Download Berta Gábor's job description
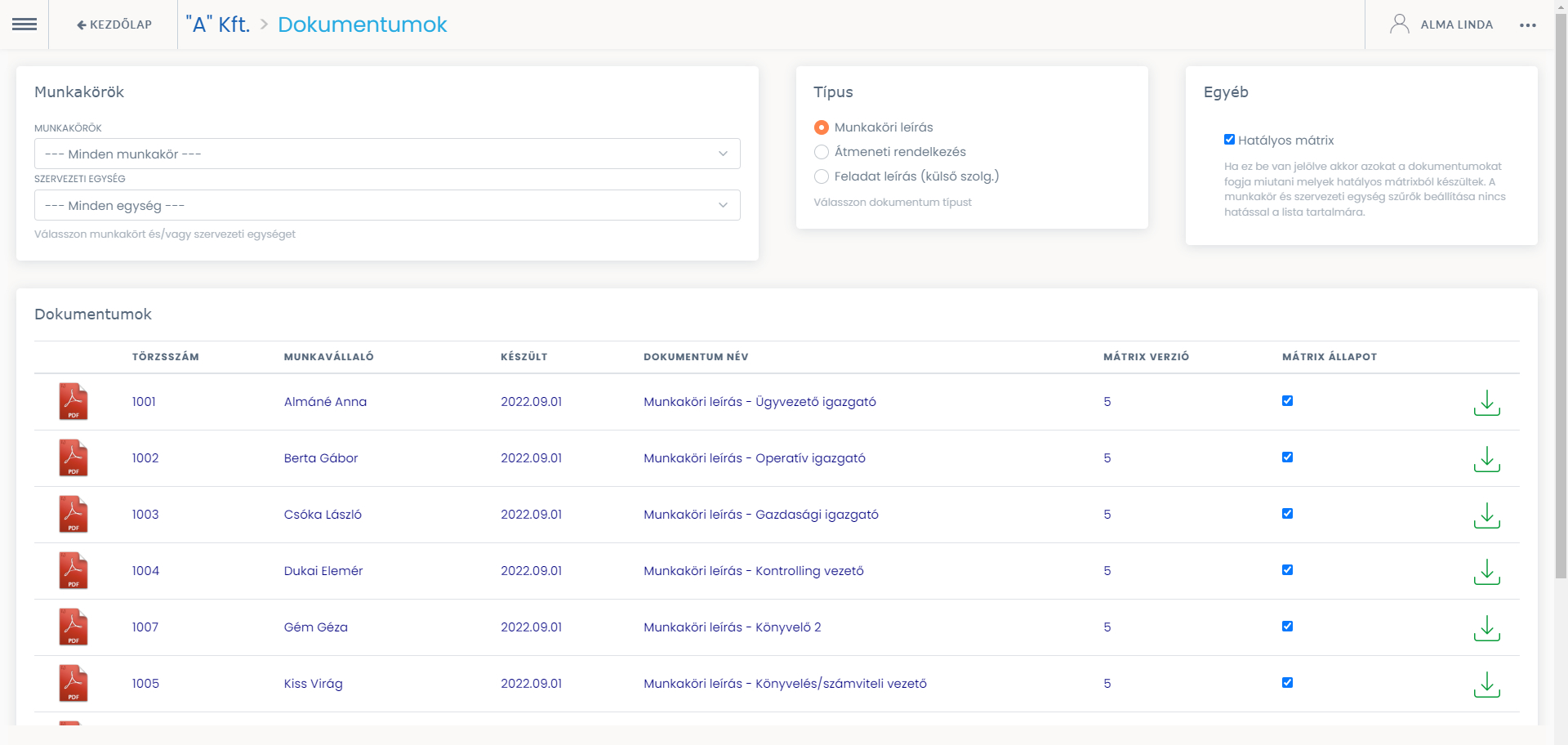 pos(1486,459)
